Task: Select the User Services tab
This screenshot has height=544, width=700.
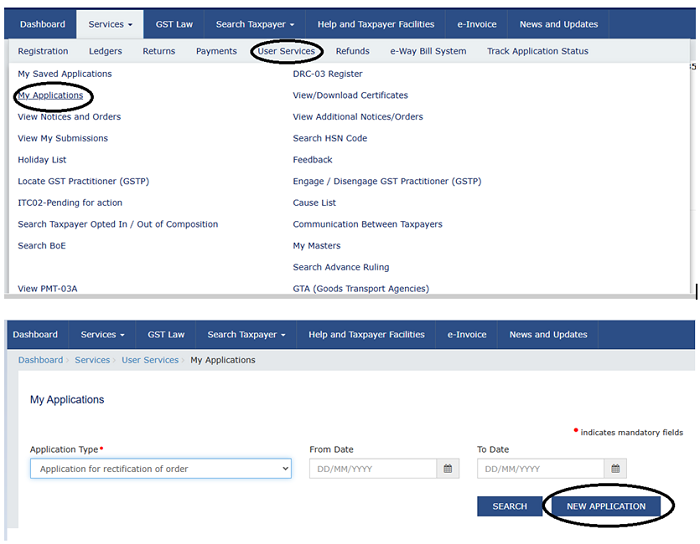Action: click(286, 51)
